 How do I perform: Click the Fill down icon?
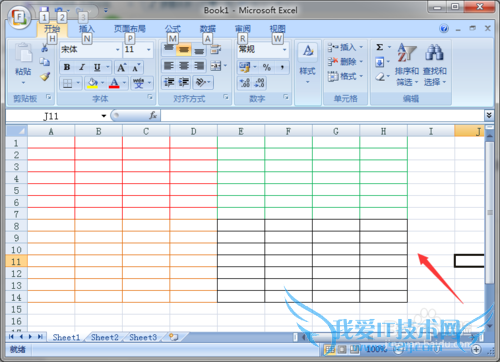(x=380, y=62)
